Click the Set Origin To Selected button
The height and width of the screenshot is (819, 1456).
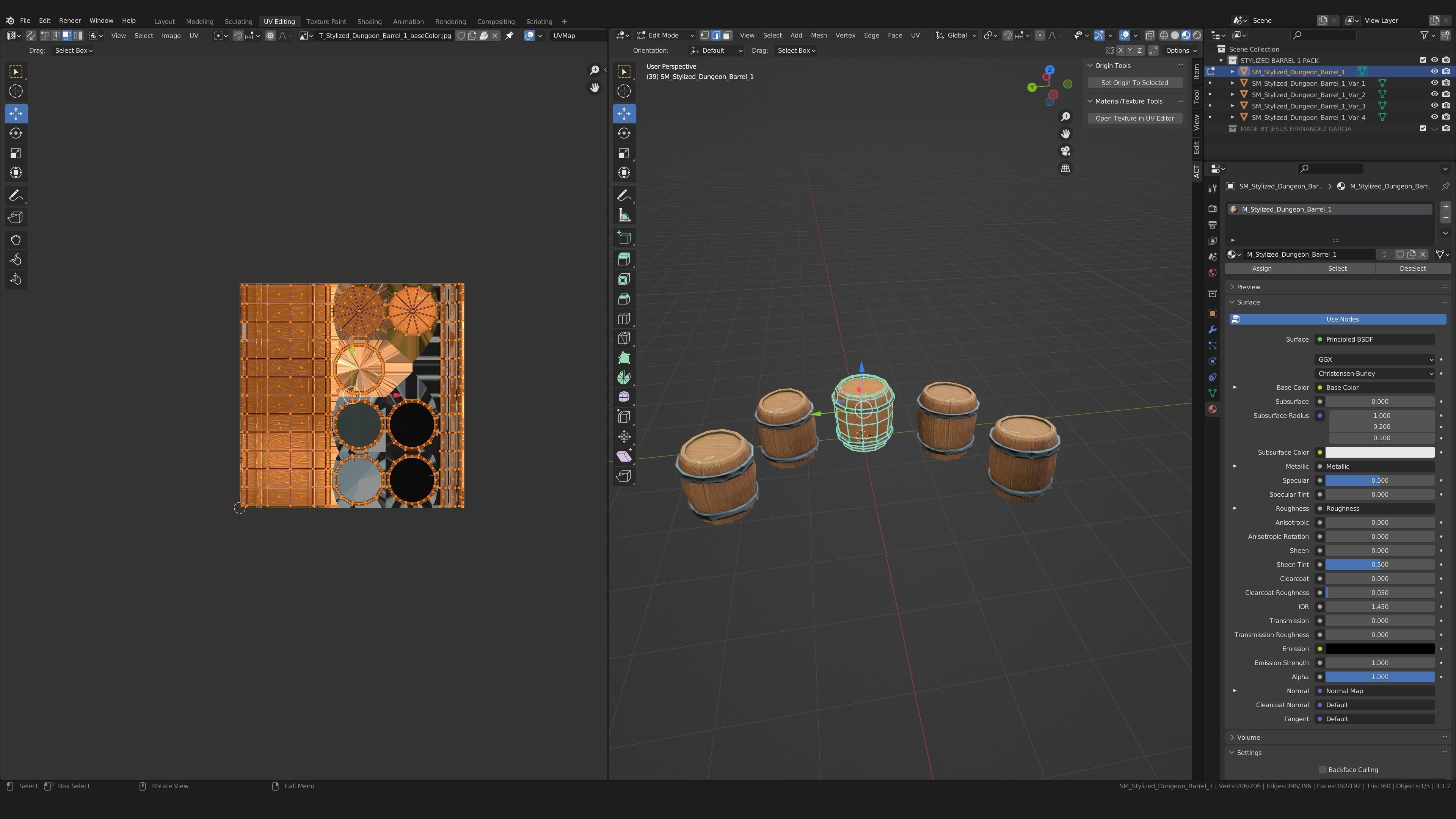[1134, 83]
